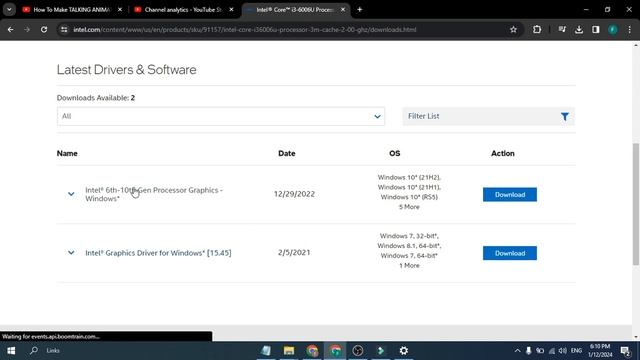Click the OS column header
Screen dimensions: 640x360
(x=395, y=153)
